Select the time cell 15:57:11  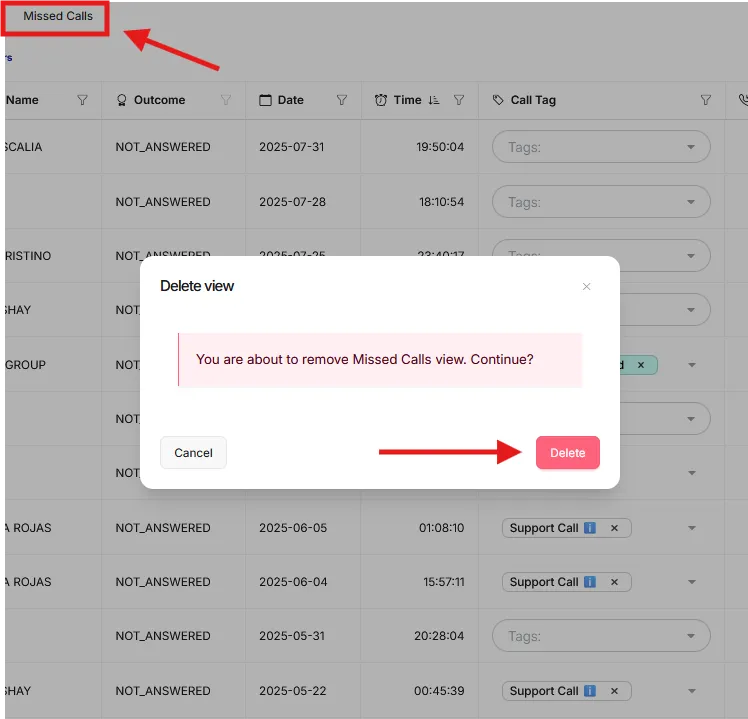pos(444,582)
